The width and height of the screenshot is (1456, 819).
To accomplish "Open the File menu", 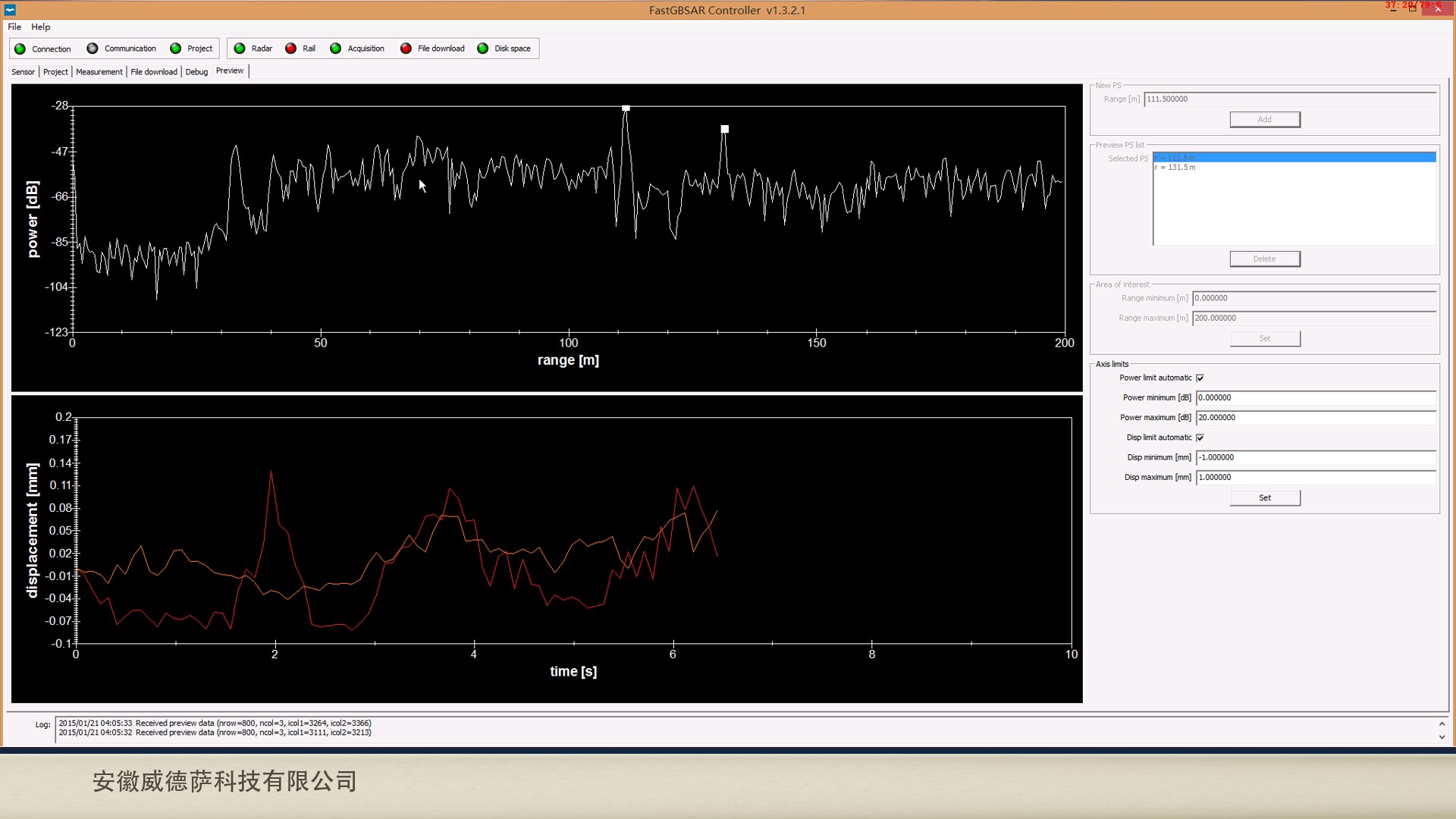I will (x=14, y=27).
